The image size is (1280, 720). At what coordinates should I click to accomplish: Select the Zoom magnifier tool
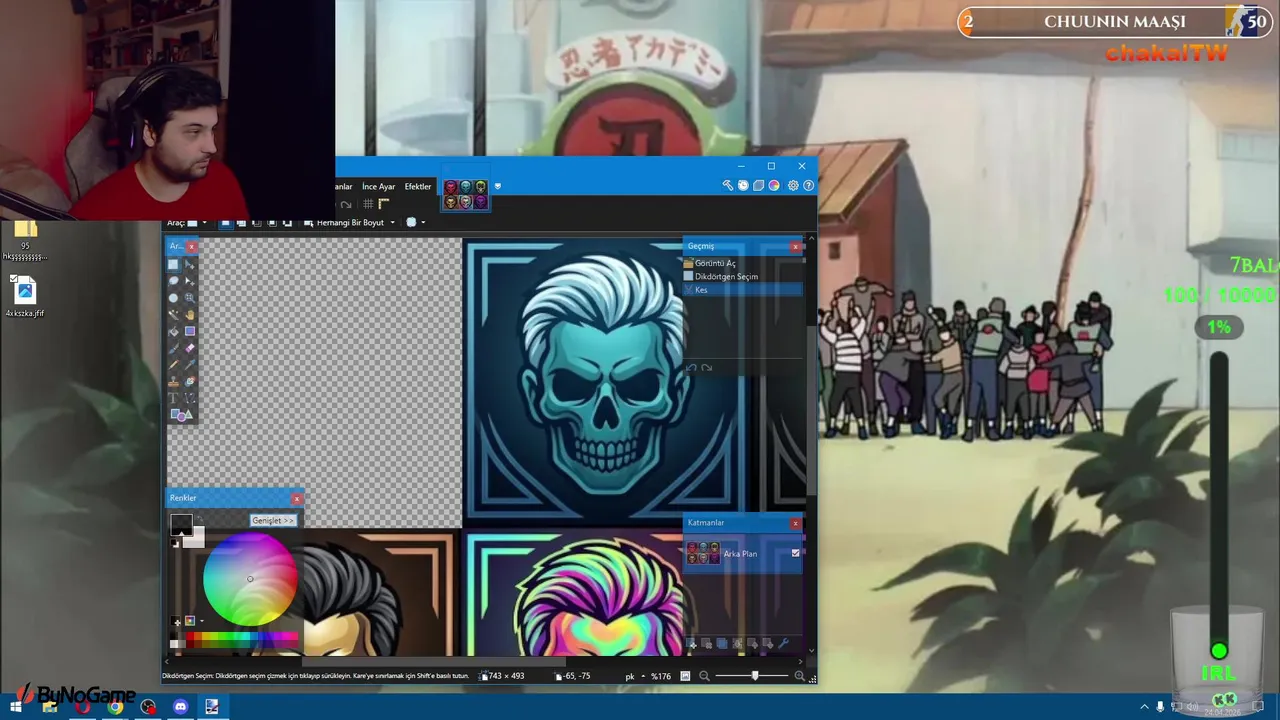[190, 298]
